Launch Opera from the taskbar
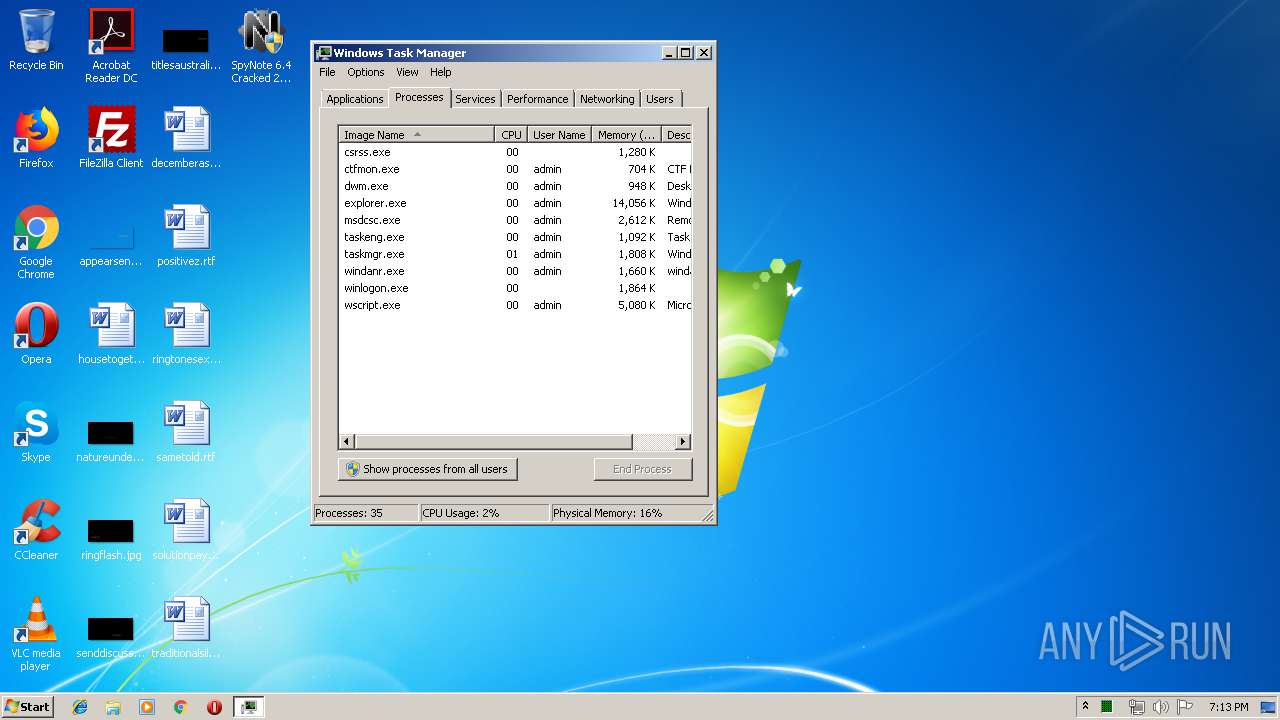The width and height of the screenshot is (1280, 720). 214,707
